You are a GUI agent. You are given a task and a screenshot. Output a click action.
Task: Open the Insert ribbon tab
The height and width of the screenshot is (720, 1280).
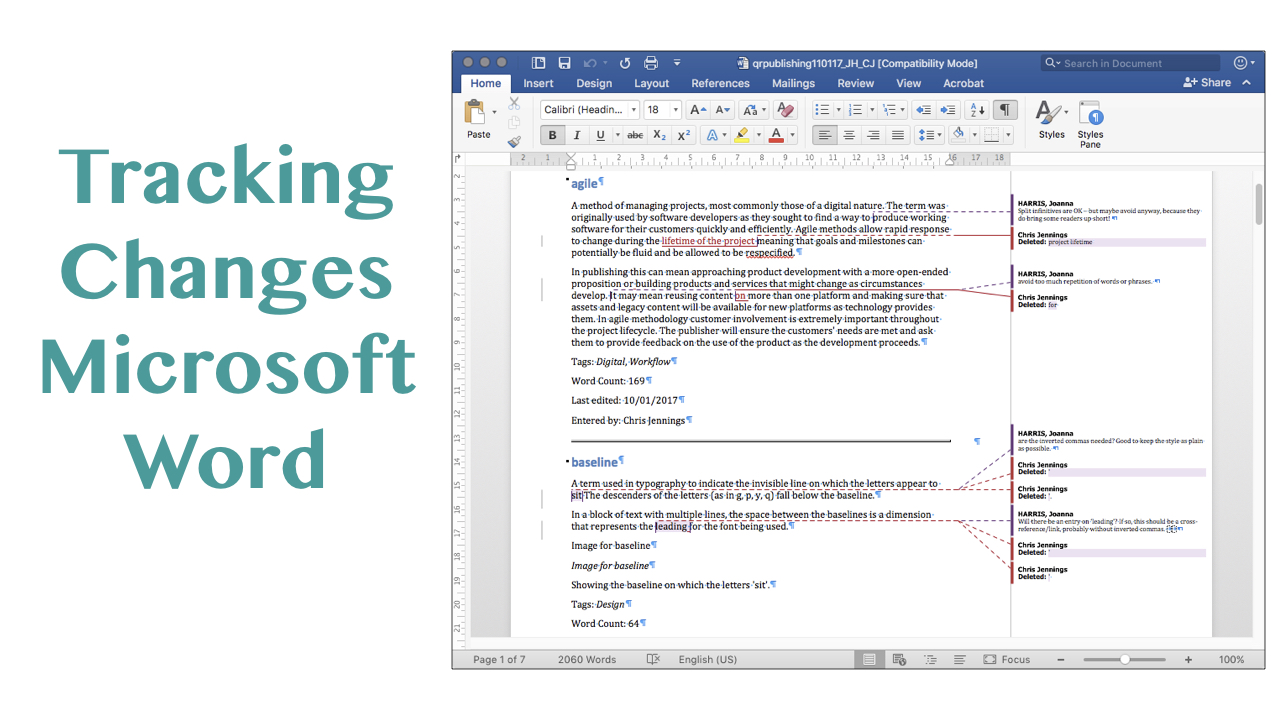538,83
